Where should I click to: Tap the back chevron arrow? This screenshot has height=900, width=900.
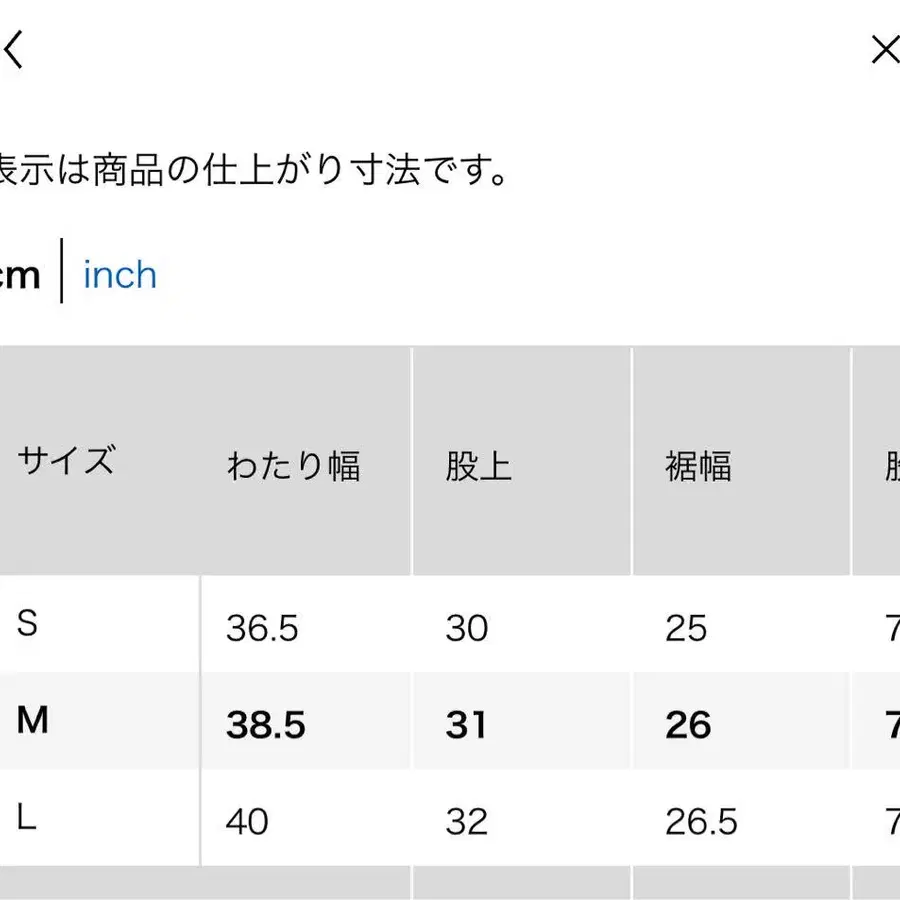[x=13, y=50]
